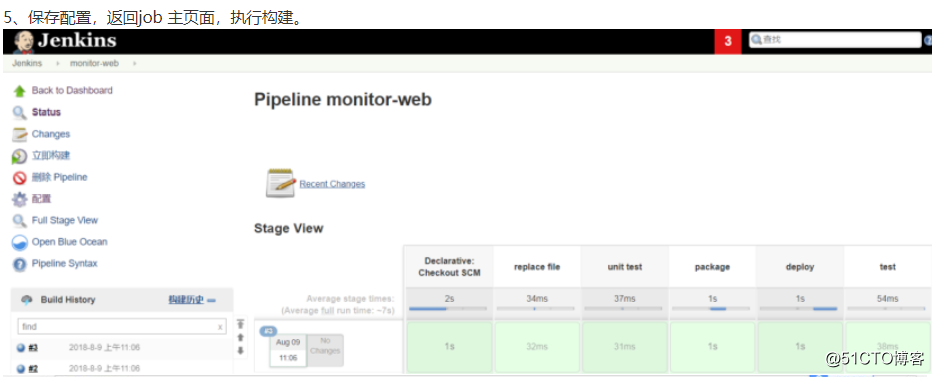Click the blue status ball for build #3
934x377 pixels.
[21, 348]
